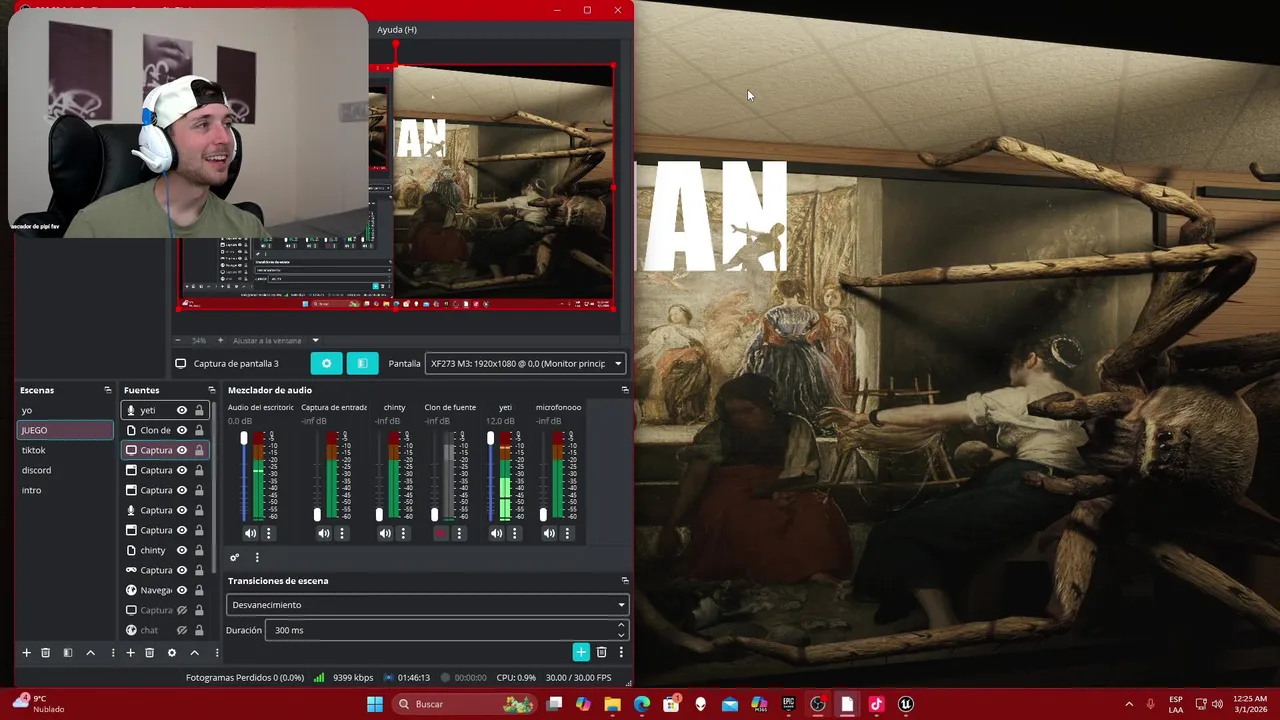1280x720 pixels.
Task: Move scene up with arrow icon
Action: click(90, 652)
